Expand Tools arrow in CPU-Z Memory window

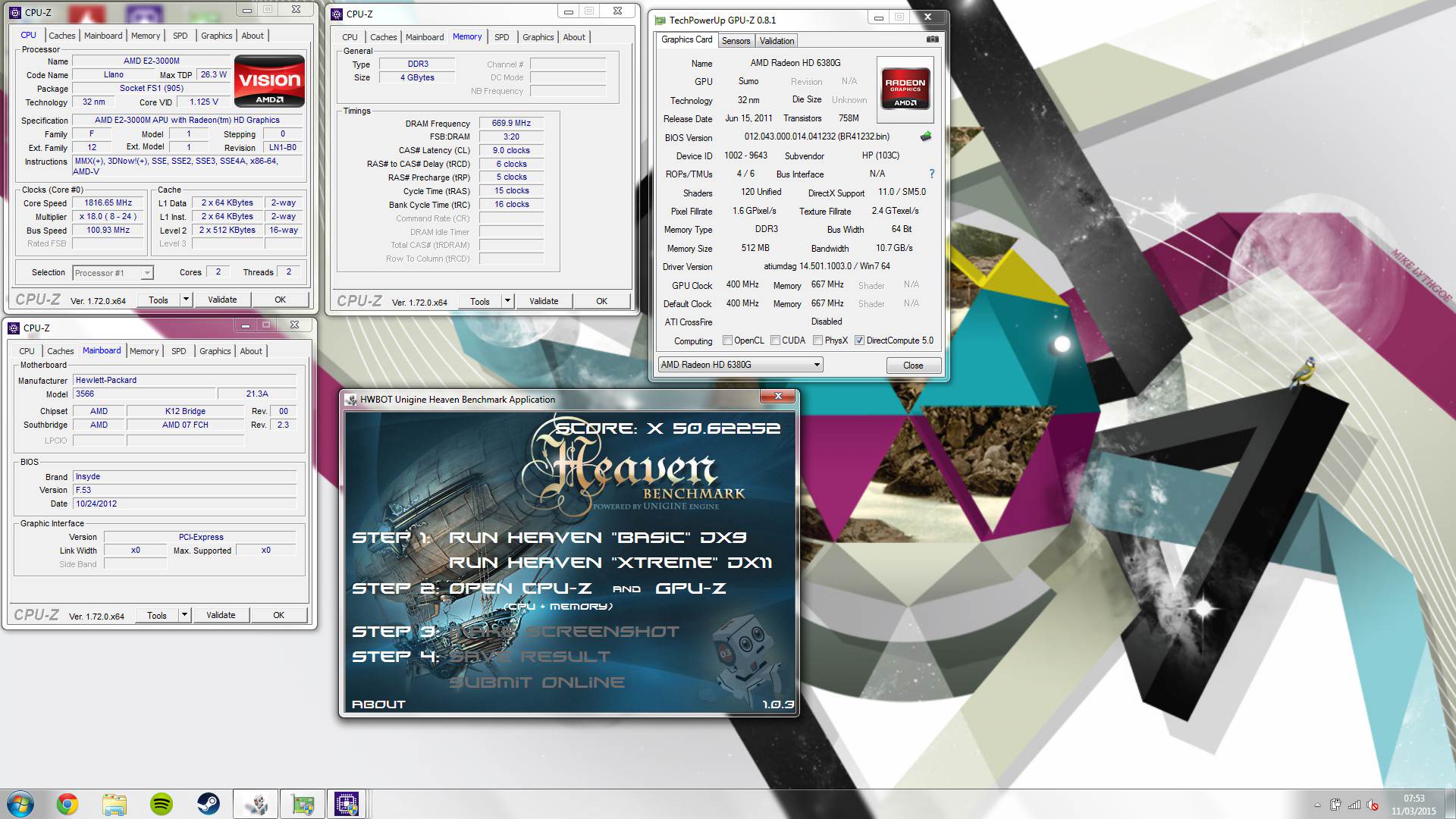click(x=507, y=301)
